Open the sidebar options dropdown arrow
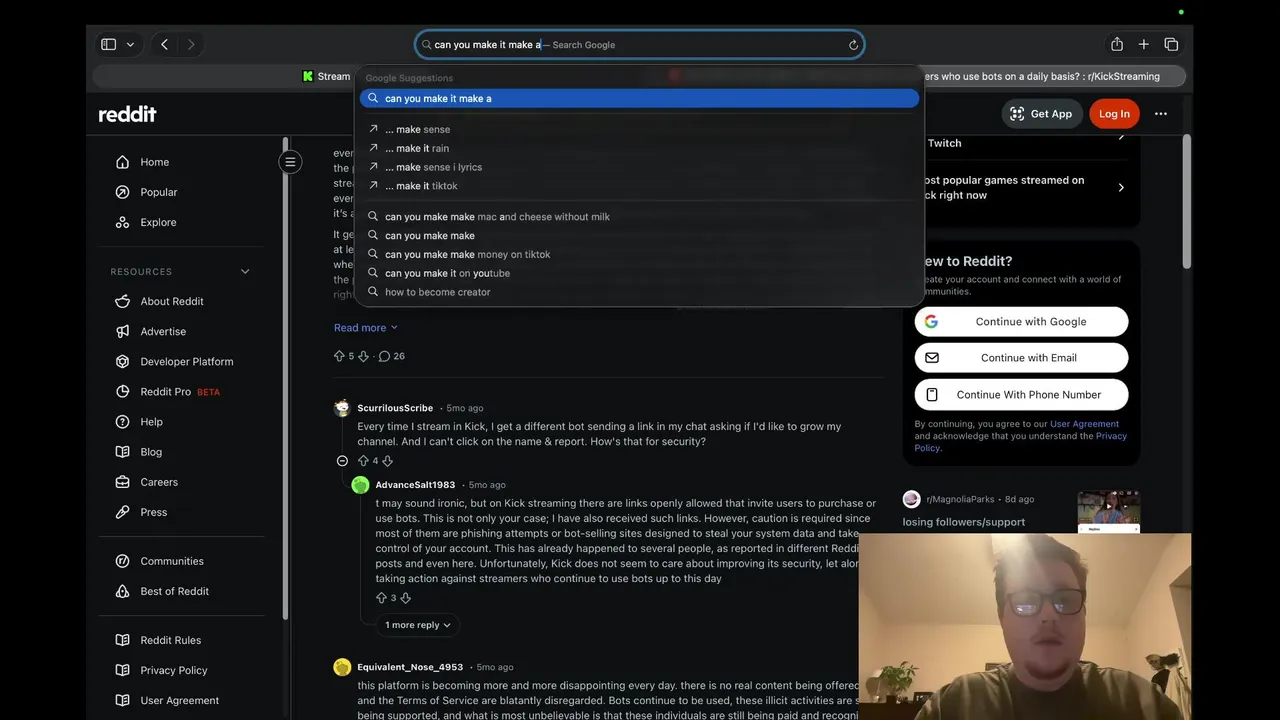This screenshot has height=720, width=1280. coord(130,45)
